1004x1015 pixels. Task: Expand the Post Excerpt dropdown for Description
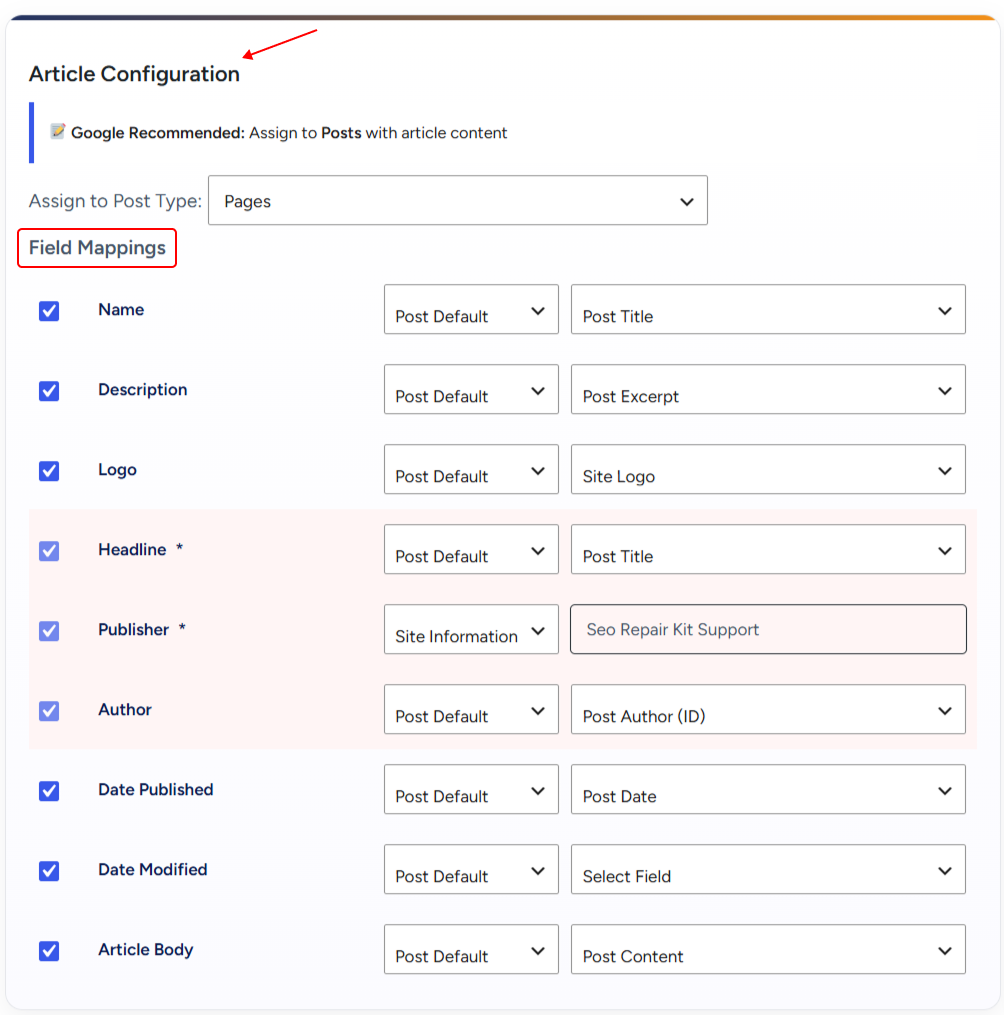(768, 390)
